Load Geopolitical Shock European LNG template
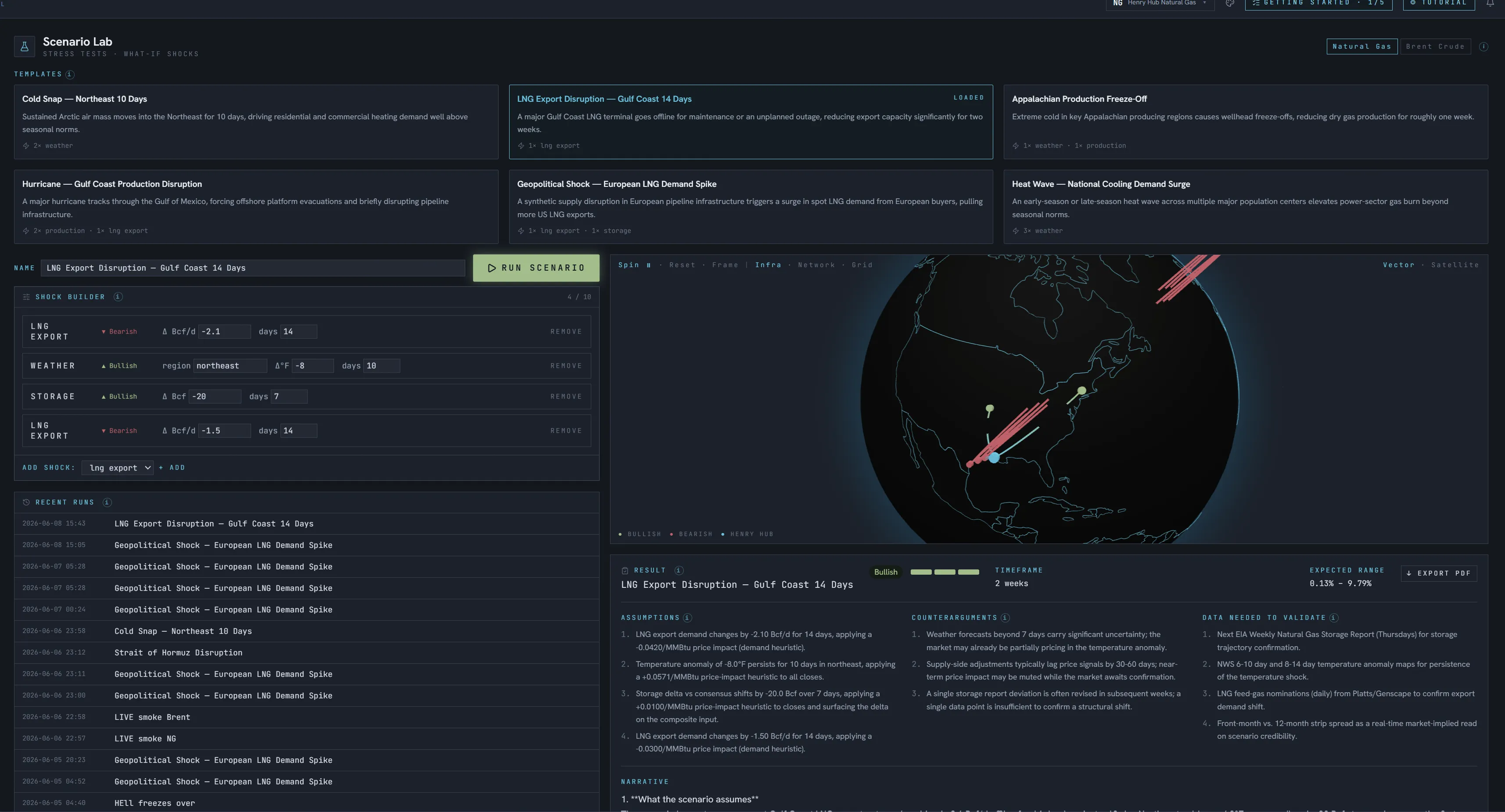Image resolution: width=1505 pixels, height=812 pixels. 751,207
